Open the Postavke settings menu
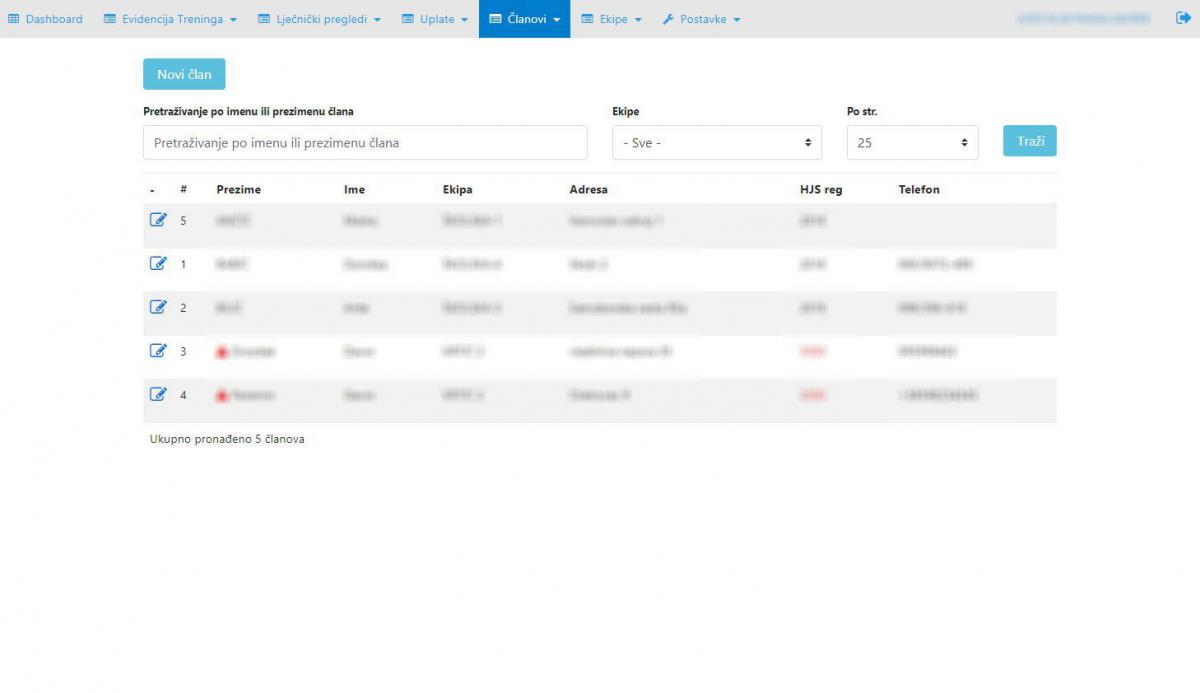Image resolution: width=1200 pixels, height=693 pixels. pos(701,19)
